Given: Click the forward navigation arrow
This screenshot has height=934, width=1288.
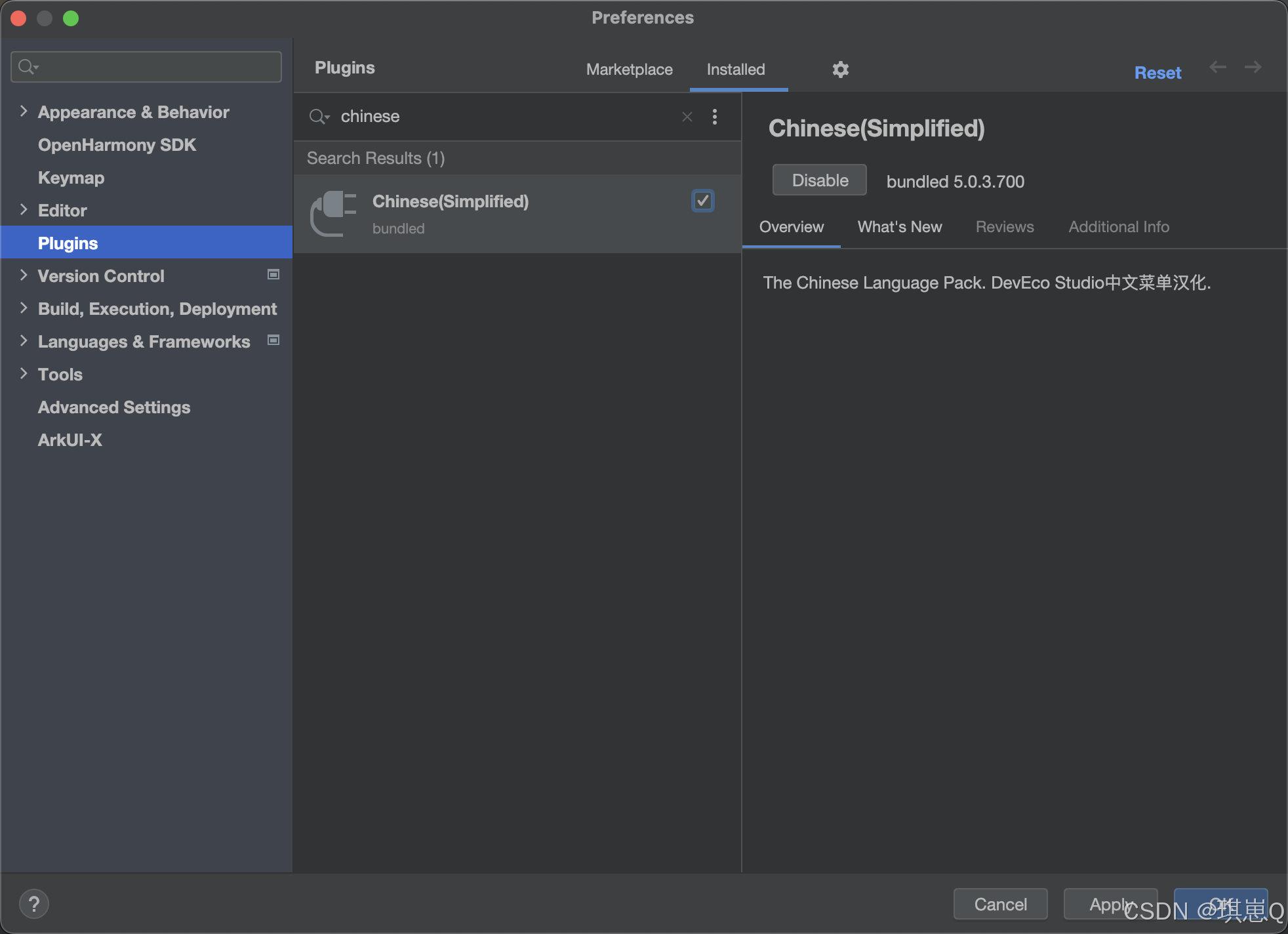Looking at the screenshot, I should tap(1253, 67).
